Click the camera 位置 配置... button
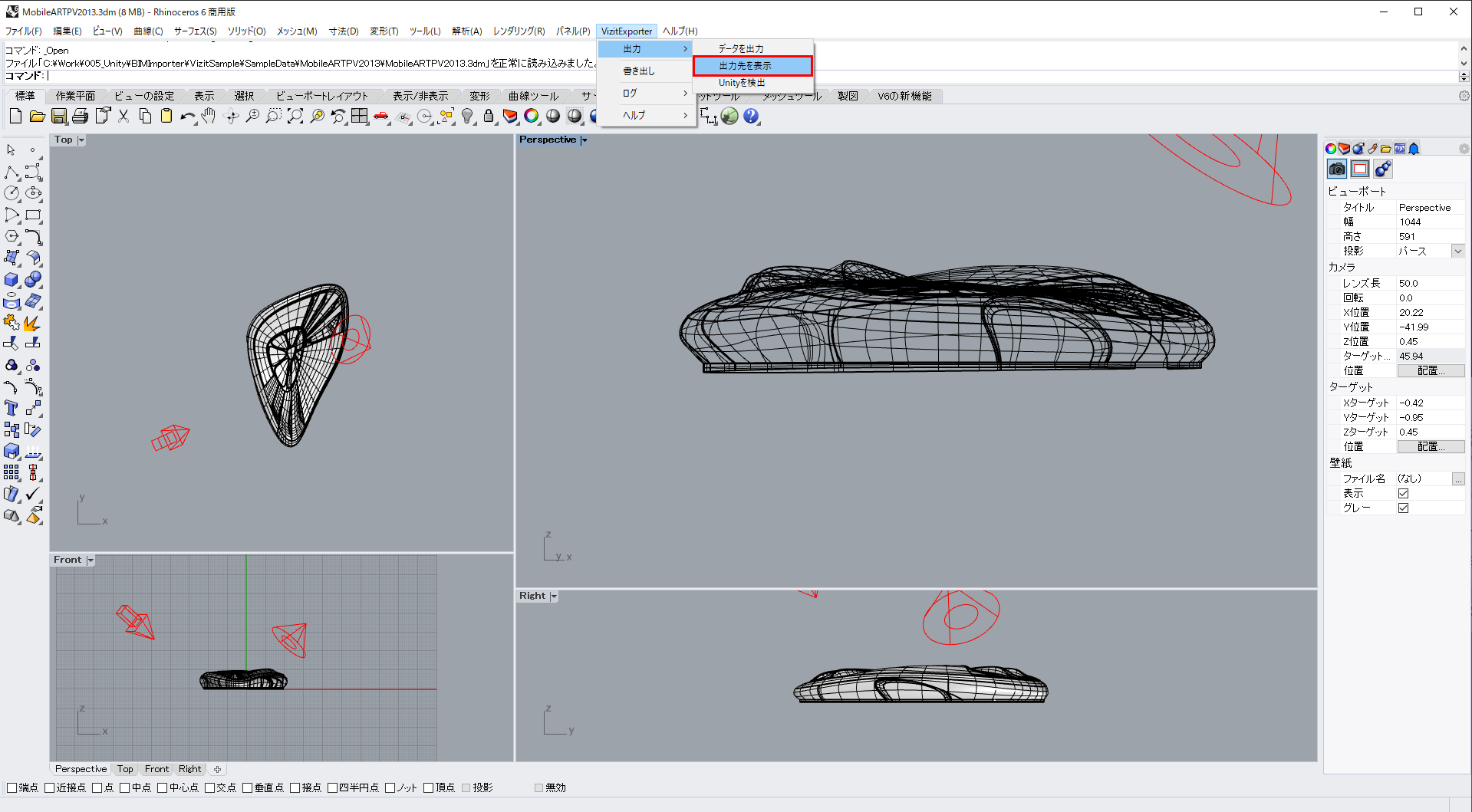This screenshot has height=812, width=1472. coord(1430,370)
